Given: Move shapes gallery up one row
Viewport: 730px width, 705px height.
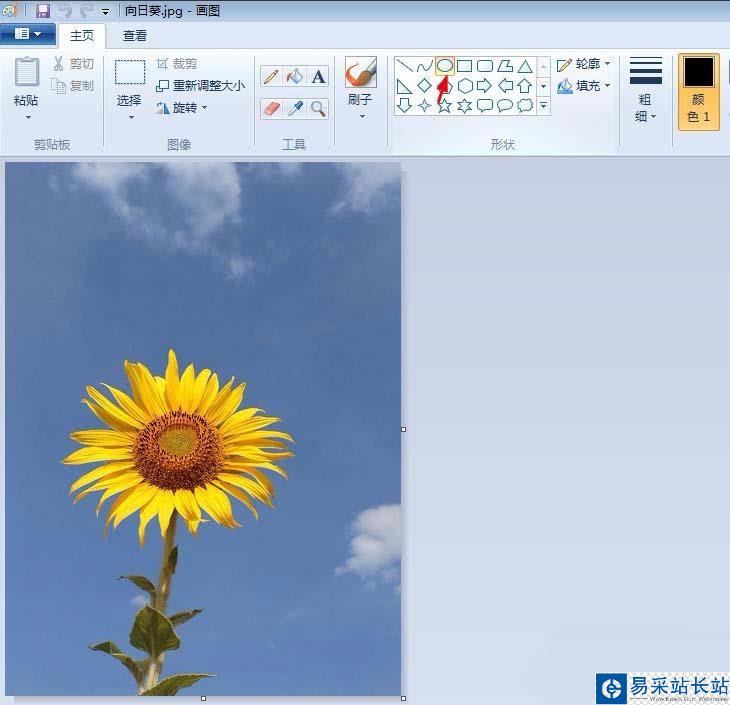Looking at the screenshot, I should tap(543, 67).
